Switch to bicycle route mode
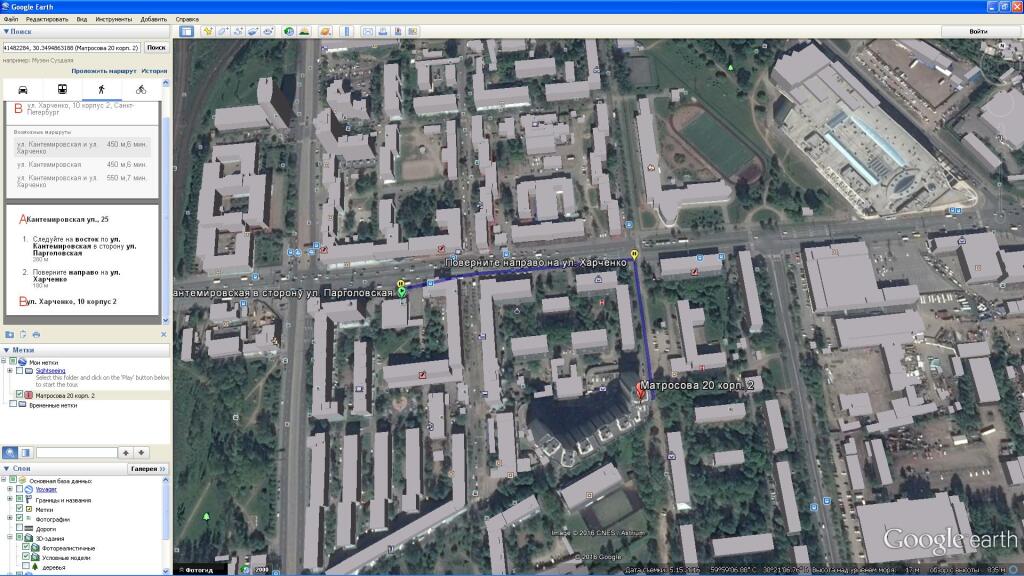Image resolution: width=1024 pixels, height=576 pixels. (x=141, y=89)
